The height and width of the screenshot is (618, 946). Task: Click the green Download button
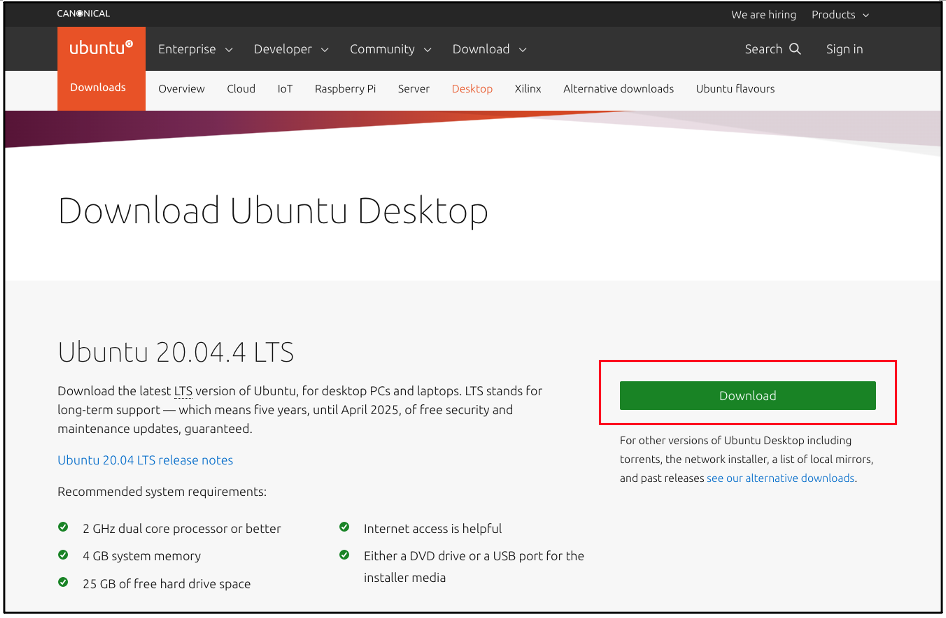coord(748,395)
